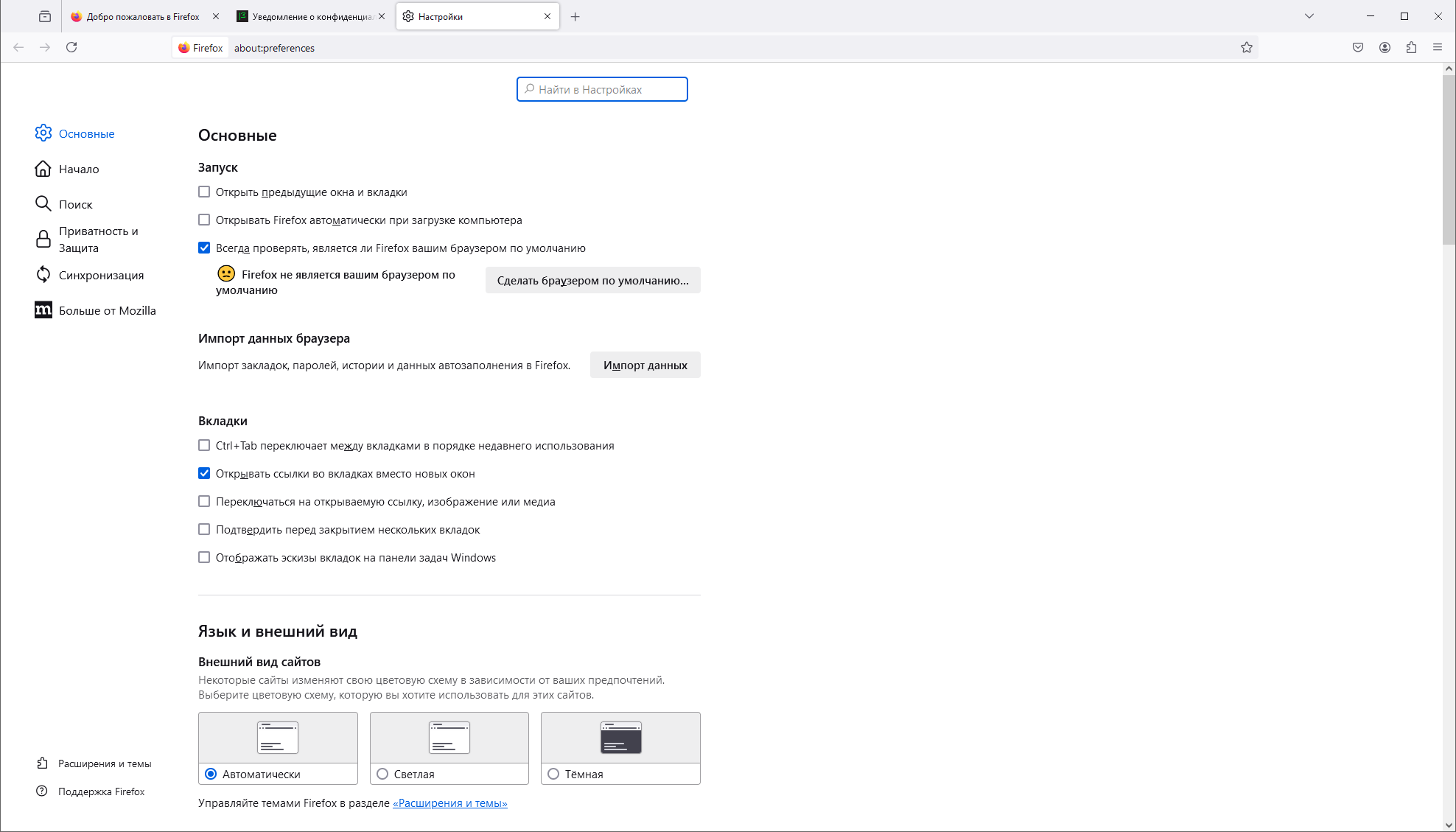Enable Подтвердить перед закрытием нескольких вкладок
Screen dimensions: 1456x832
[x=204, y=529]
